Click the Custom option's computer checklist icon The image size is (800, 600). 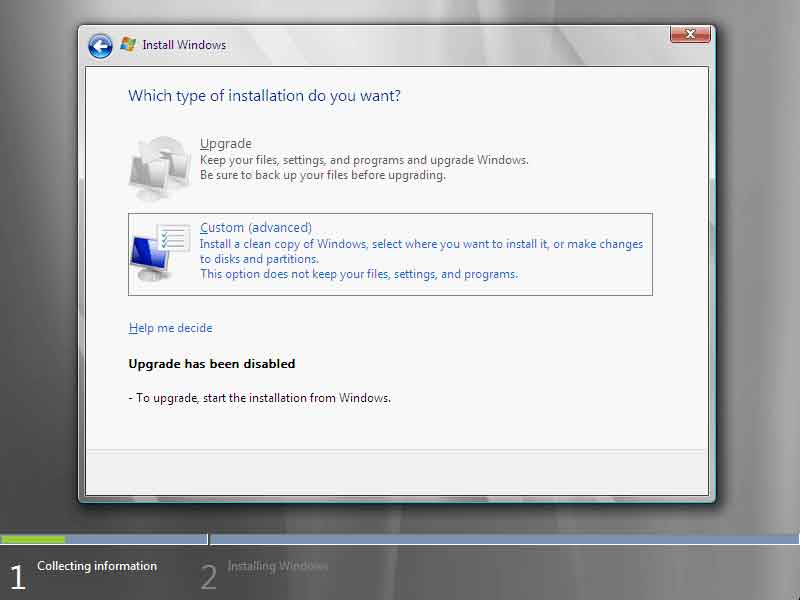pos(159,253)
